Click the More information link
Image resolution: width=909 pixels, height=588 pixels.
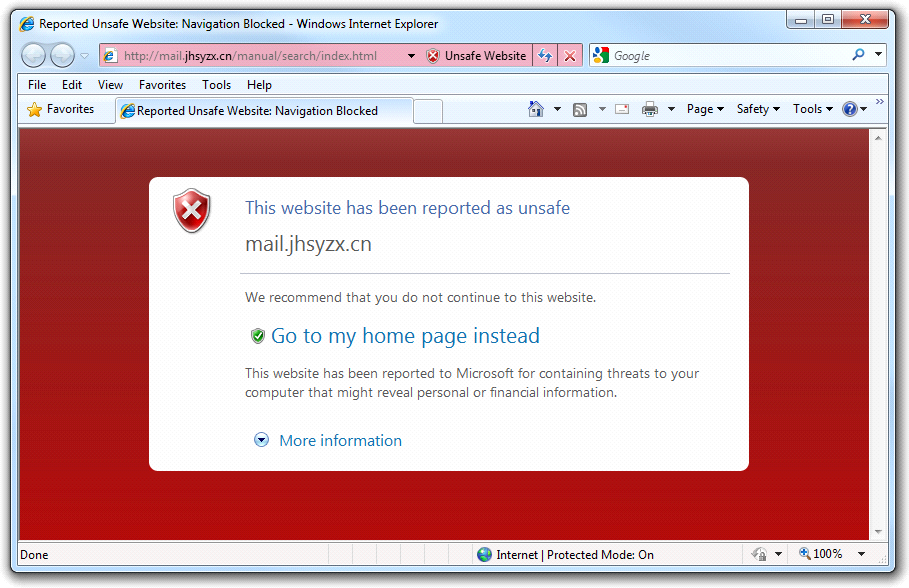340,441
